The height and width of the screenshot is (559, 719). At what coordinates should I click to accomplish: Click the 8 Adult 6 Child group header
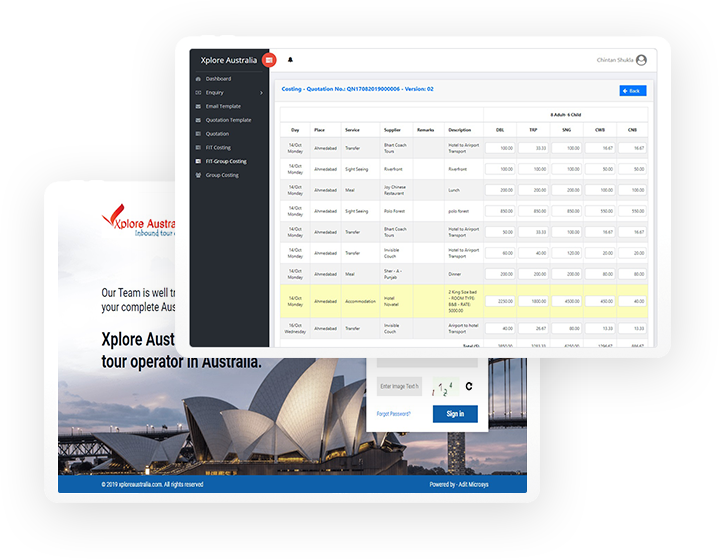(565, 115)
